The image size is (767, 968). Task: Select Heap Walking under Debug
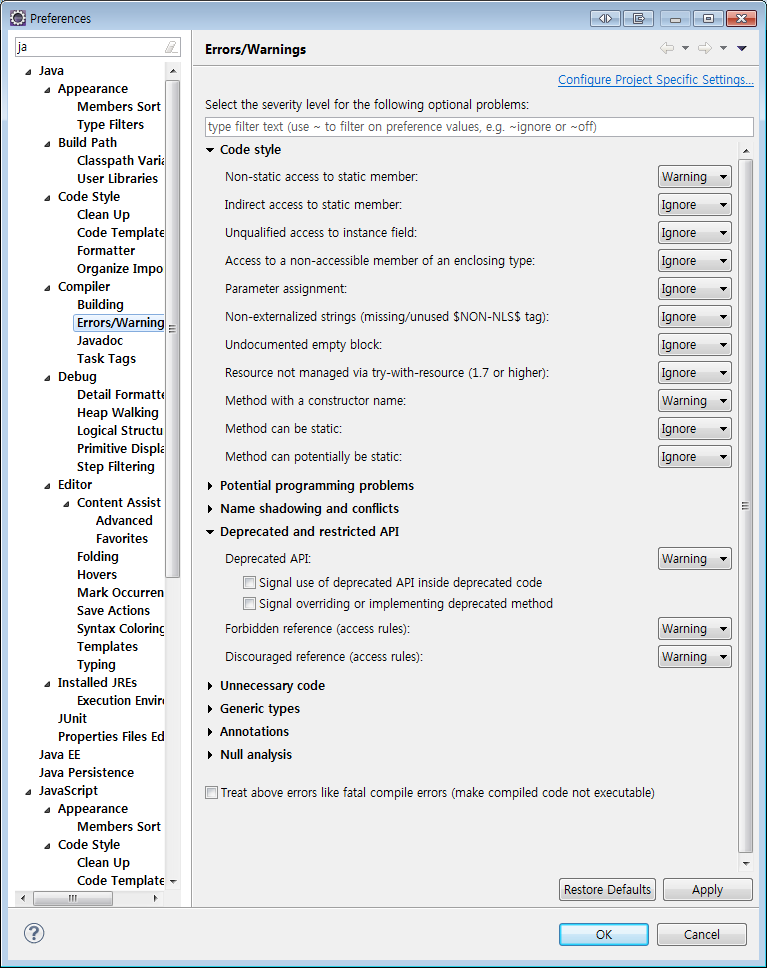[117, 412]
